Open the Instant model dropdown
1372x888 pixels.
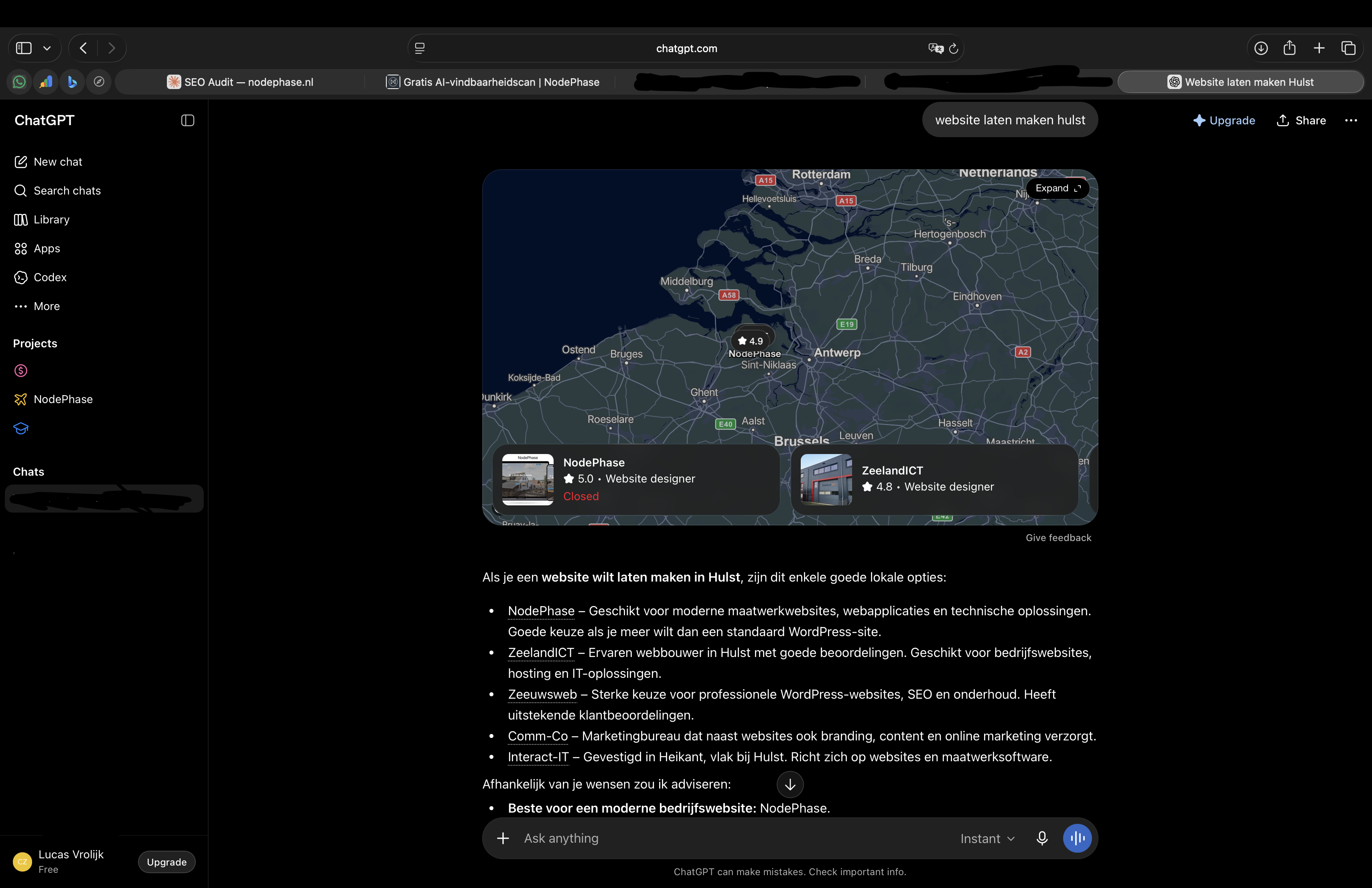(987, 838)
